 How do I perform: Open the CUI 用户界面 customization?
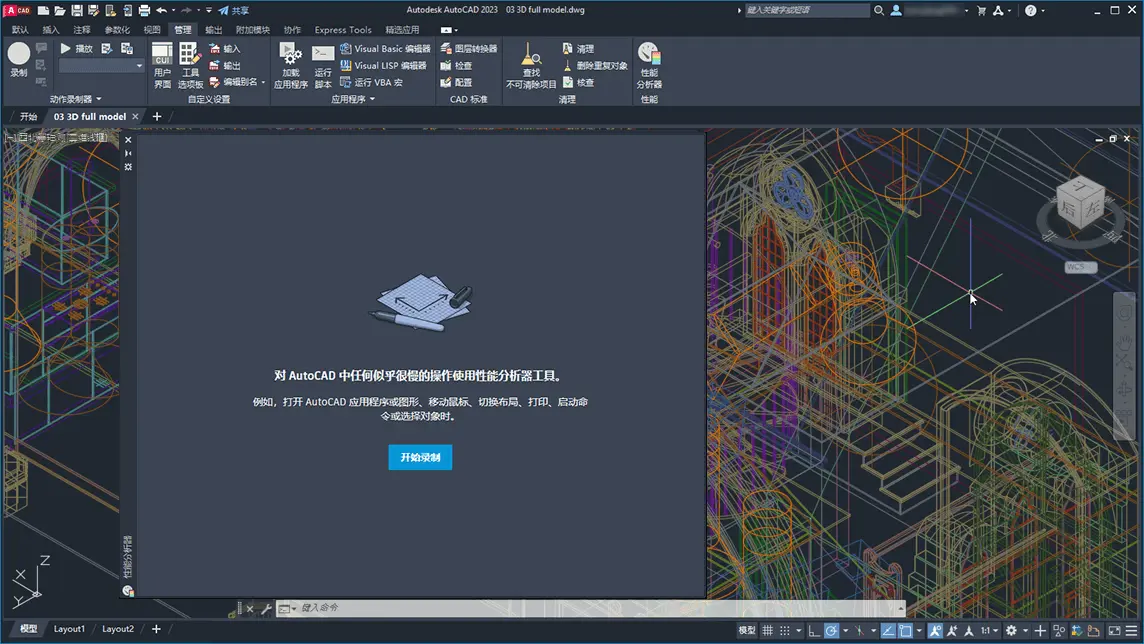click(x=162, y=65)
